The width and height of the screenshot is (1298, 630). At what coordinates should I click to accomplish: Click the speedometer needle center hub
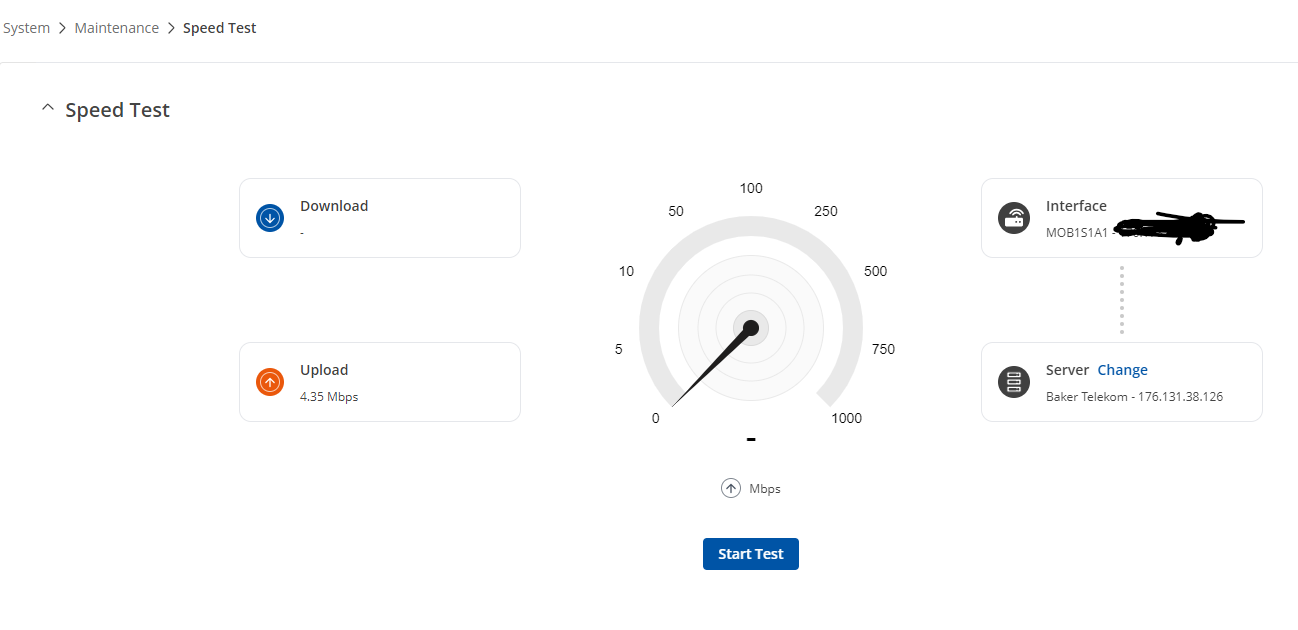tap(751, 328)
